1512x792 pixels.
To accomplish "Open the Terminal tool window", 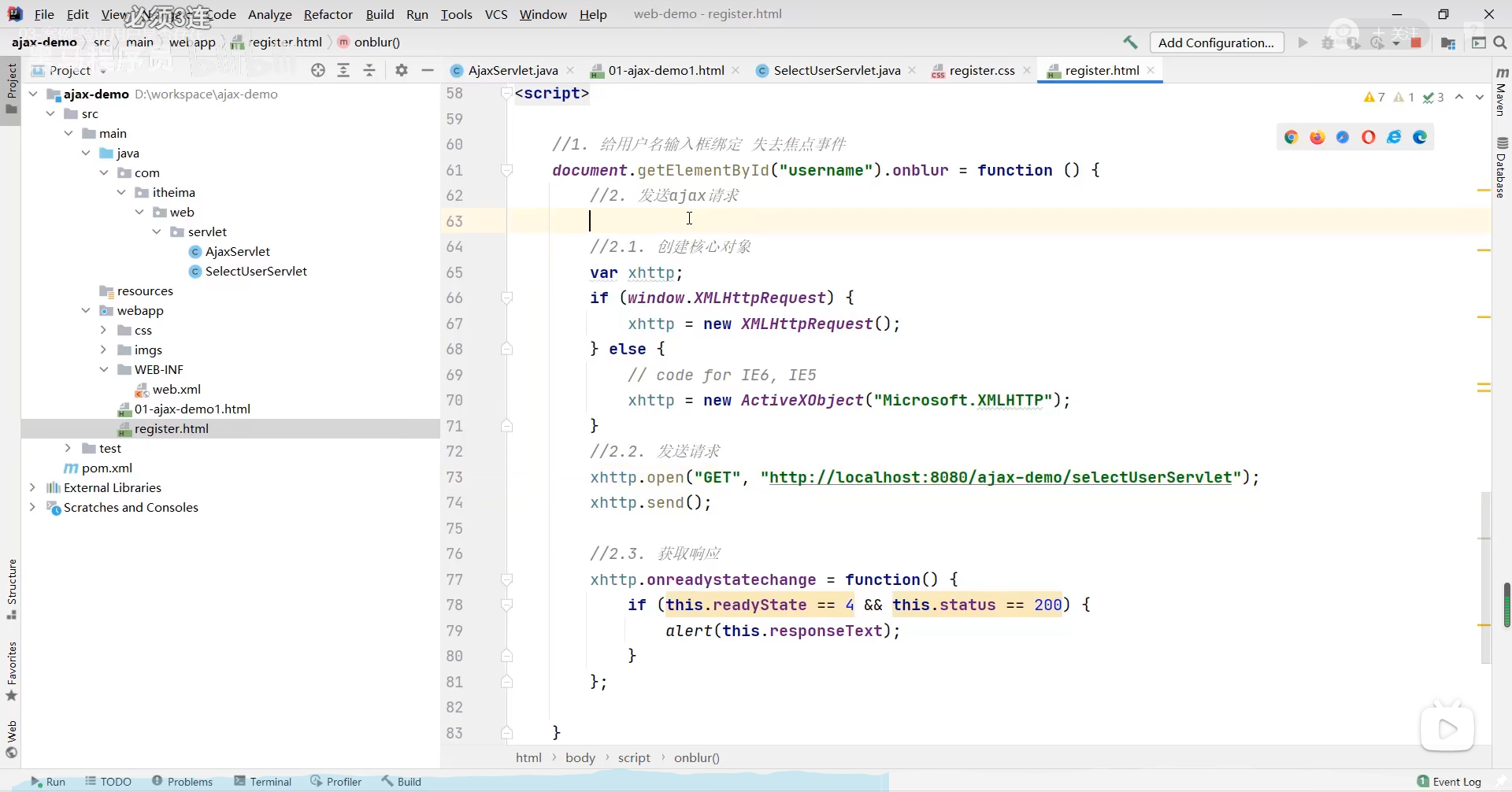I will pyautogui.click(x=263, y=781).
